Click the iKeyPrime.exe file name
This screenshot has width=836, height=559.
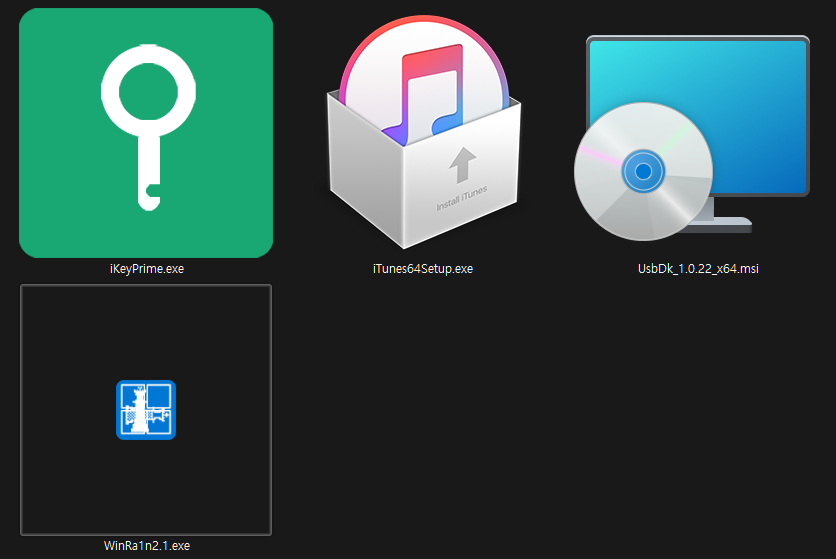[x=147, y=269]
